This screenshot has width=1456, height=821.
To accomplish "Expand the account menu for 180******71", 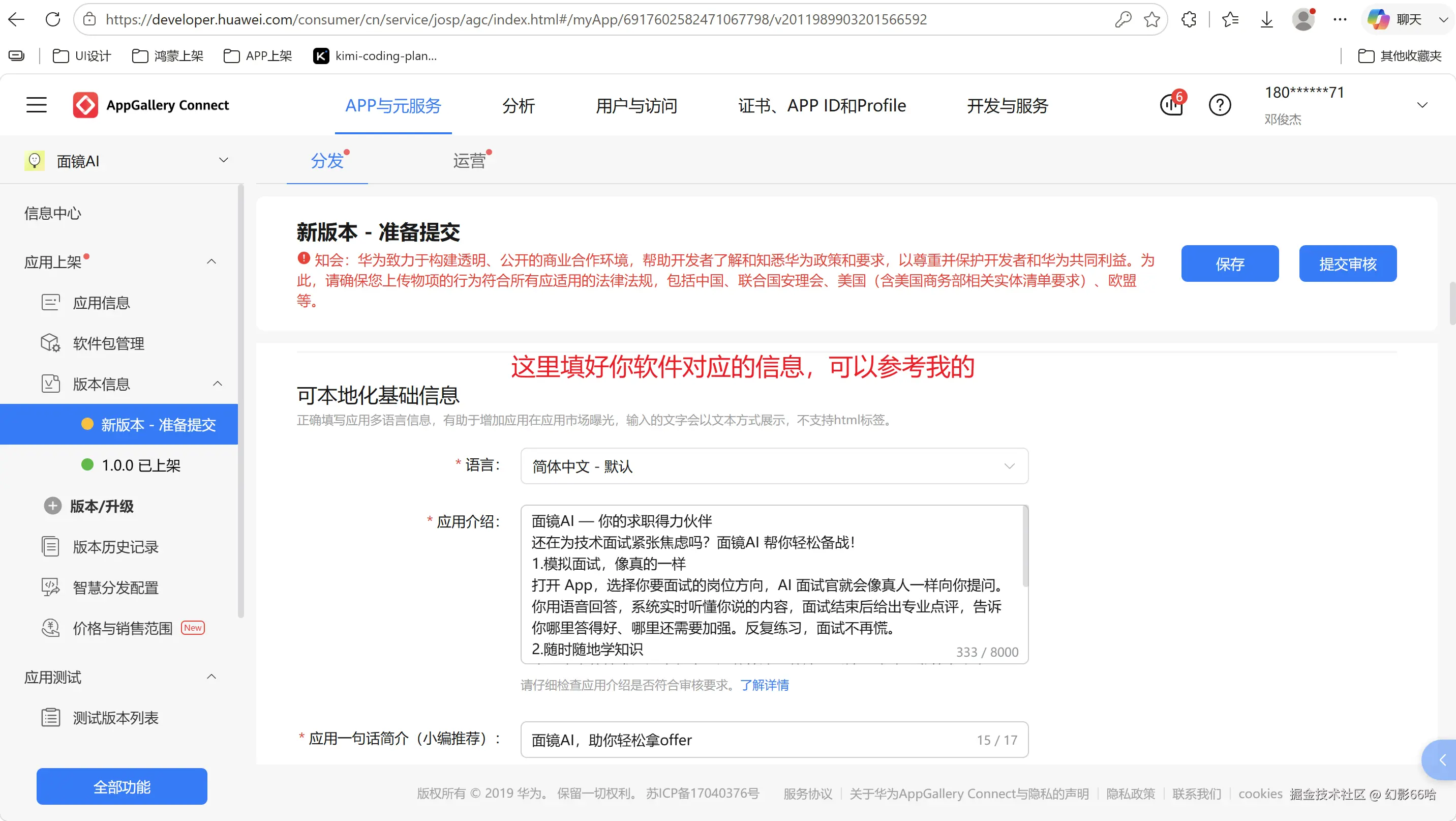I will [x=1422, y=105].
